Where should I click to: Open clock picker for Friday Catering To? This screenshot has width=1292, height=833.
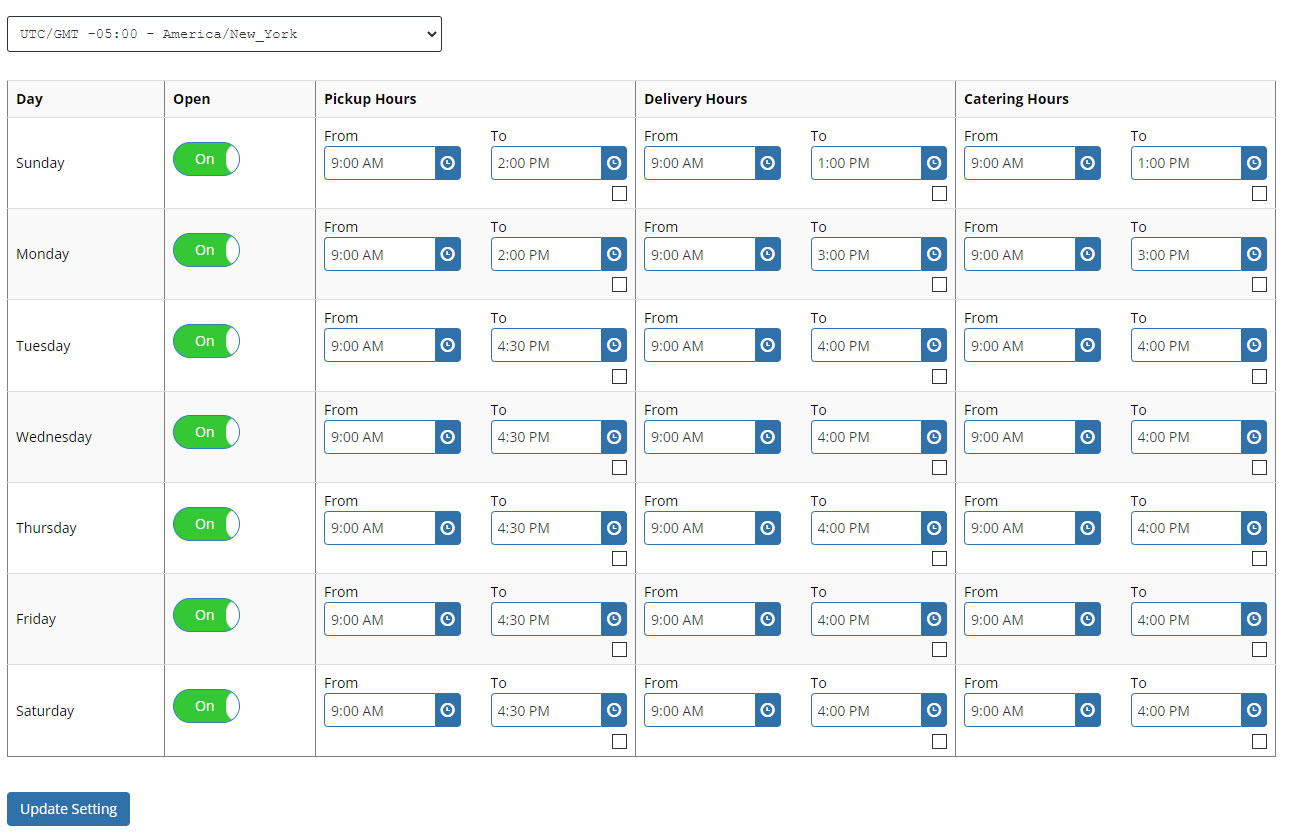click(1254, 619)
